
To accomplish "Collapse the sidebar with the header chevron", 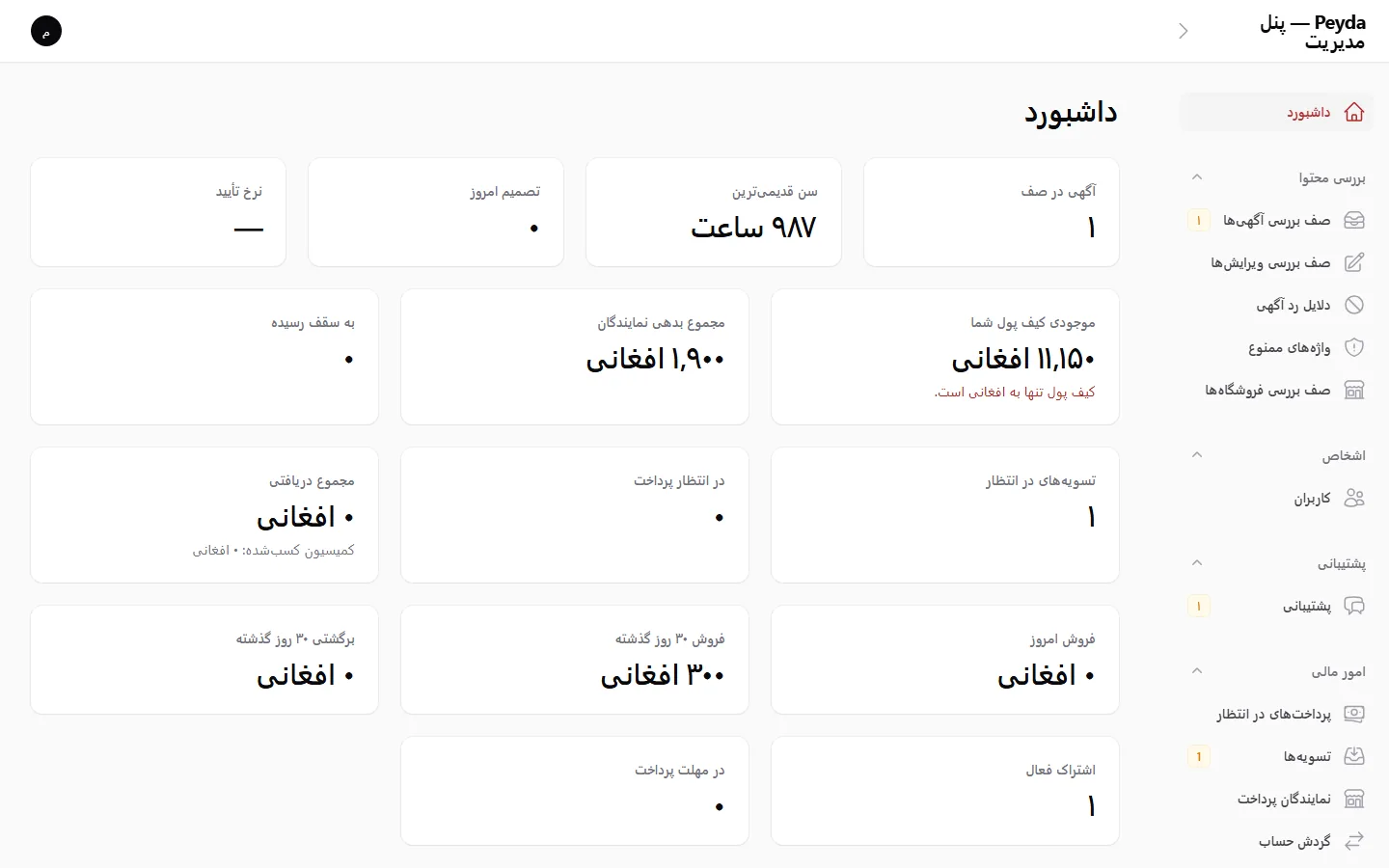I will coord(1184,31).
